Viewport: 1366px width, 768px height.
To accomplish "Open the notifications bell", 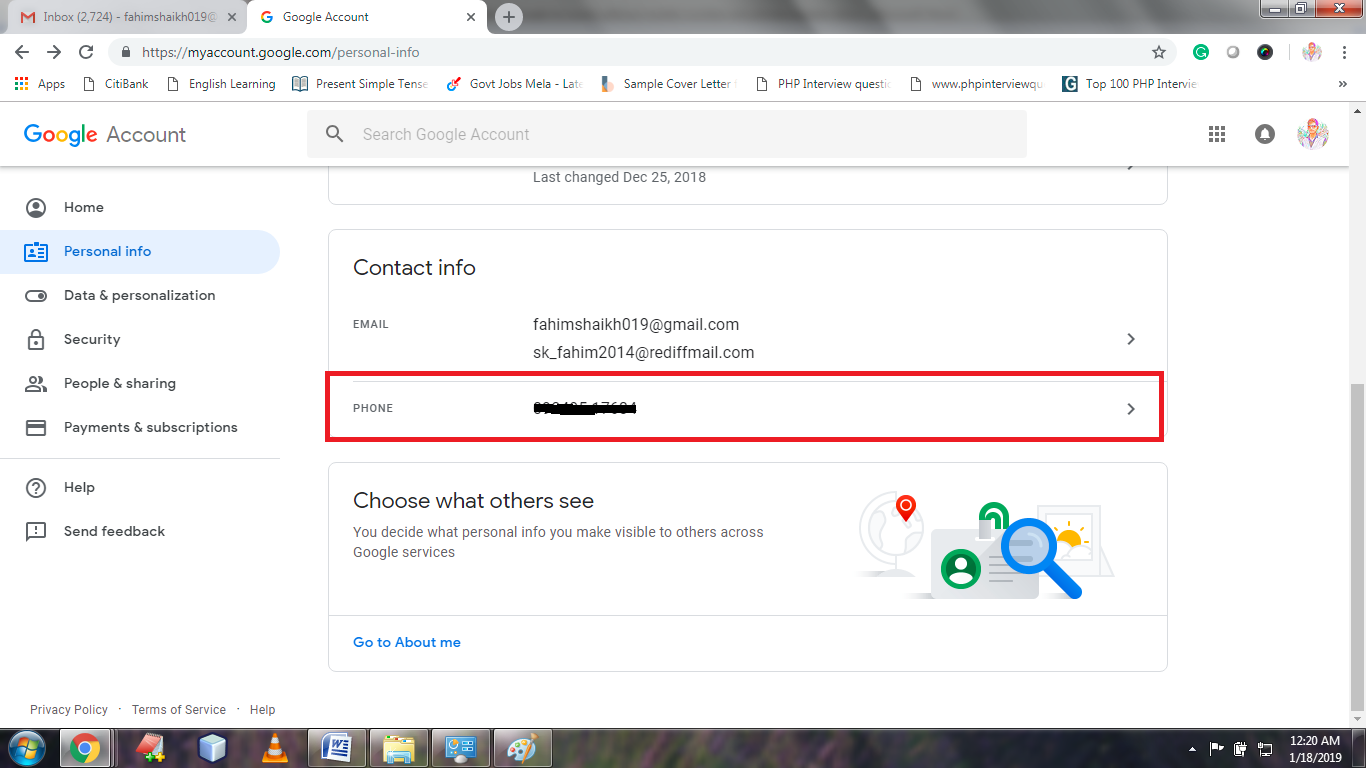I will [x=1264, y=133].
